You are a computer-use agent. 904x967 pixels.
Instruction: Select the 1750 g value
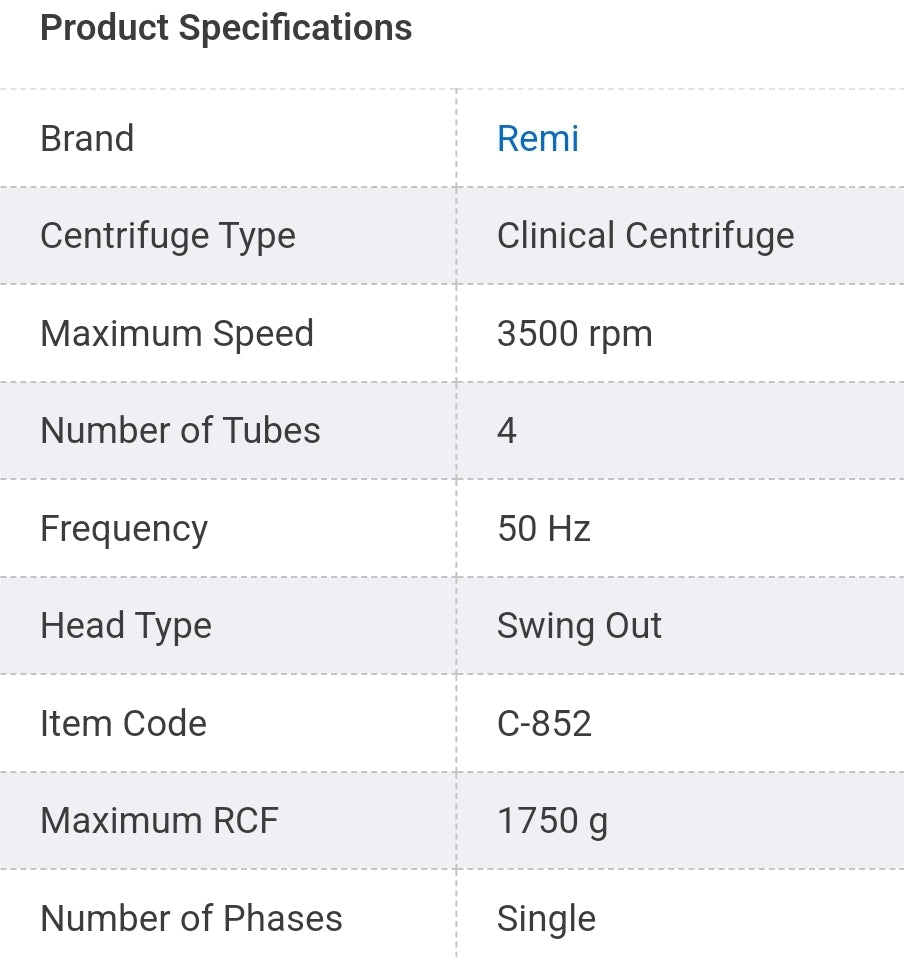point(552,820)
